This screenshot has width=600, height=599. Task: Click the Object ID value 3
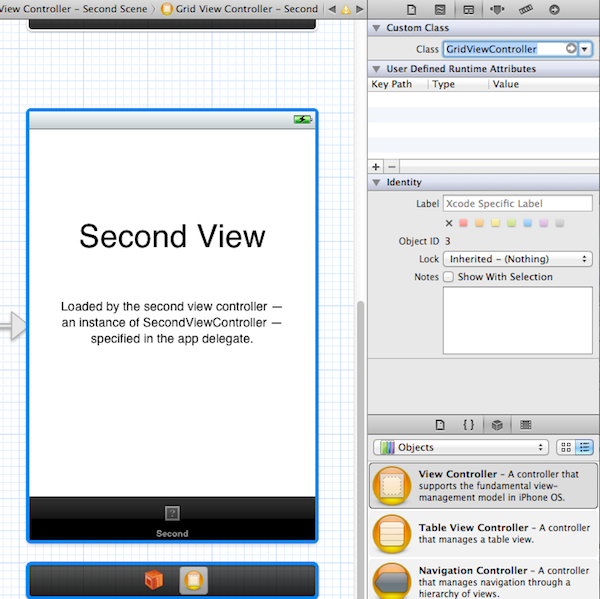[x=448, y=241]
